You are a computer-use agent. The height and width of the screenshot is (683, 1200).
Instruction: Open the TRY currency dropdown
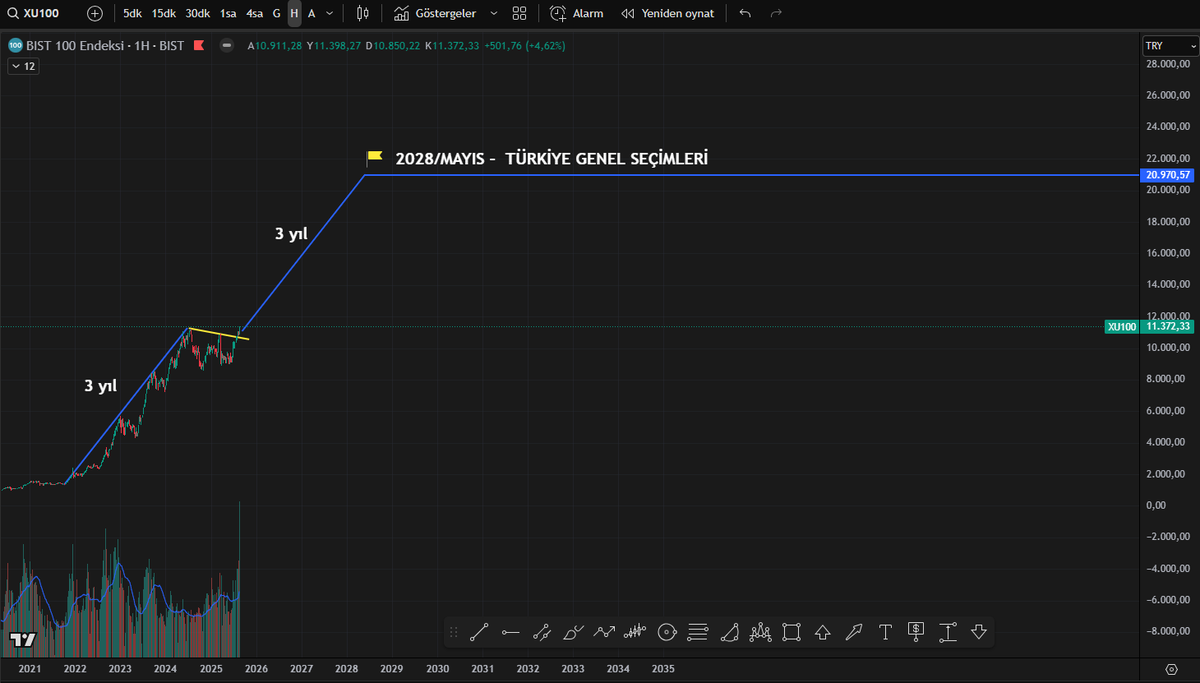pyautogui.click(x=1168, y=46)
